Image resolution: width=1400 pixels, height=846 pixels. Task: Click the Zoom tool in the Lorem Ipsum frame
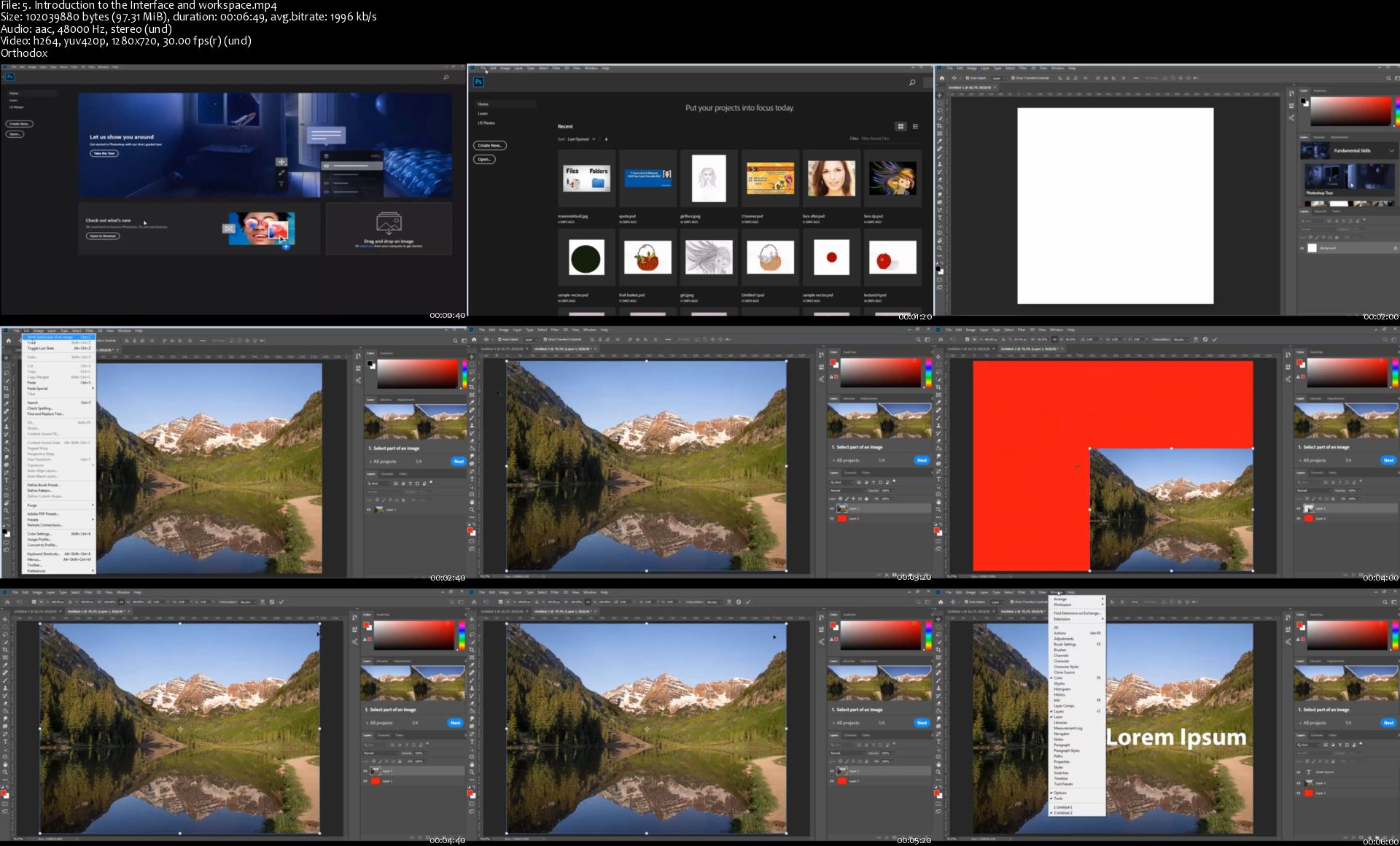click(940, 772)
